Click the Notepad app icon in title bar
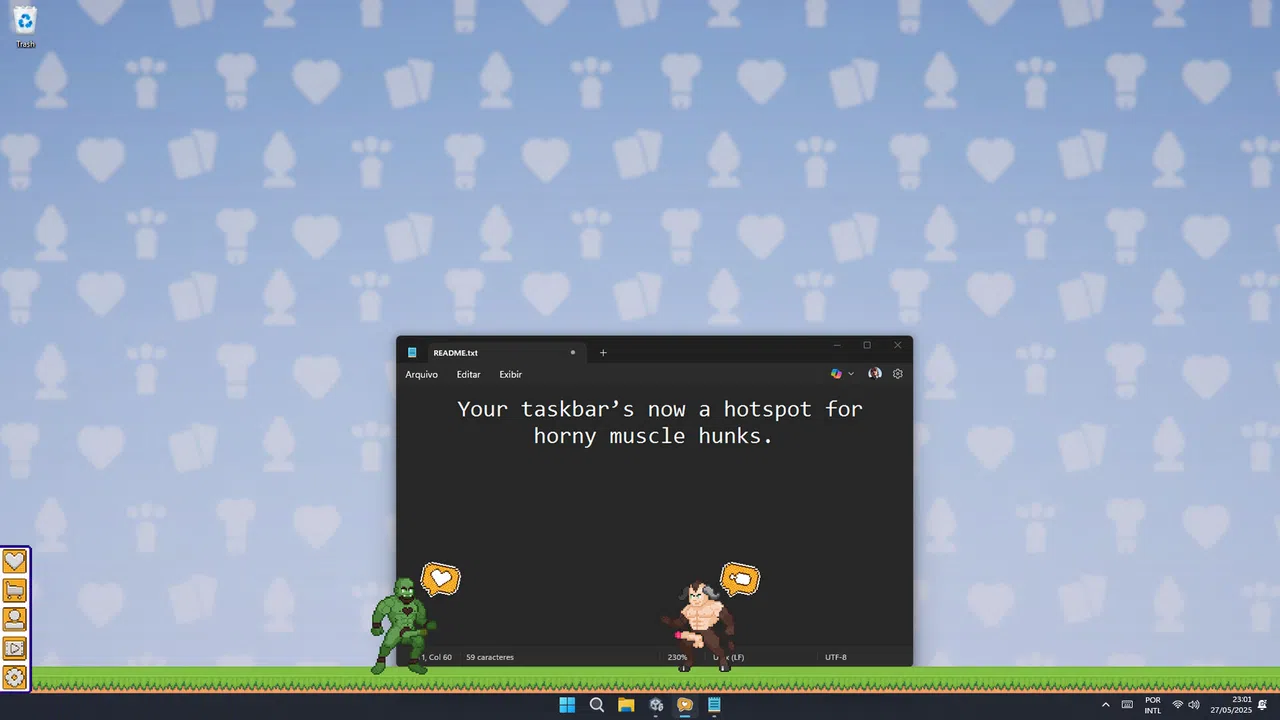 412,352
